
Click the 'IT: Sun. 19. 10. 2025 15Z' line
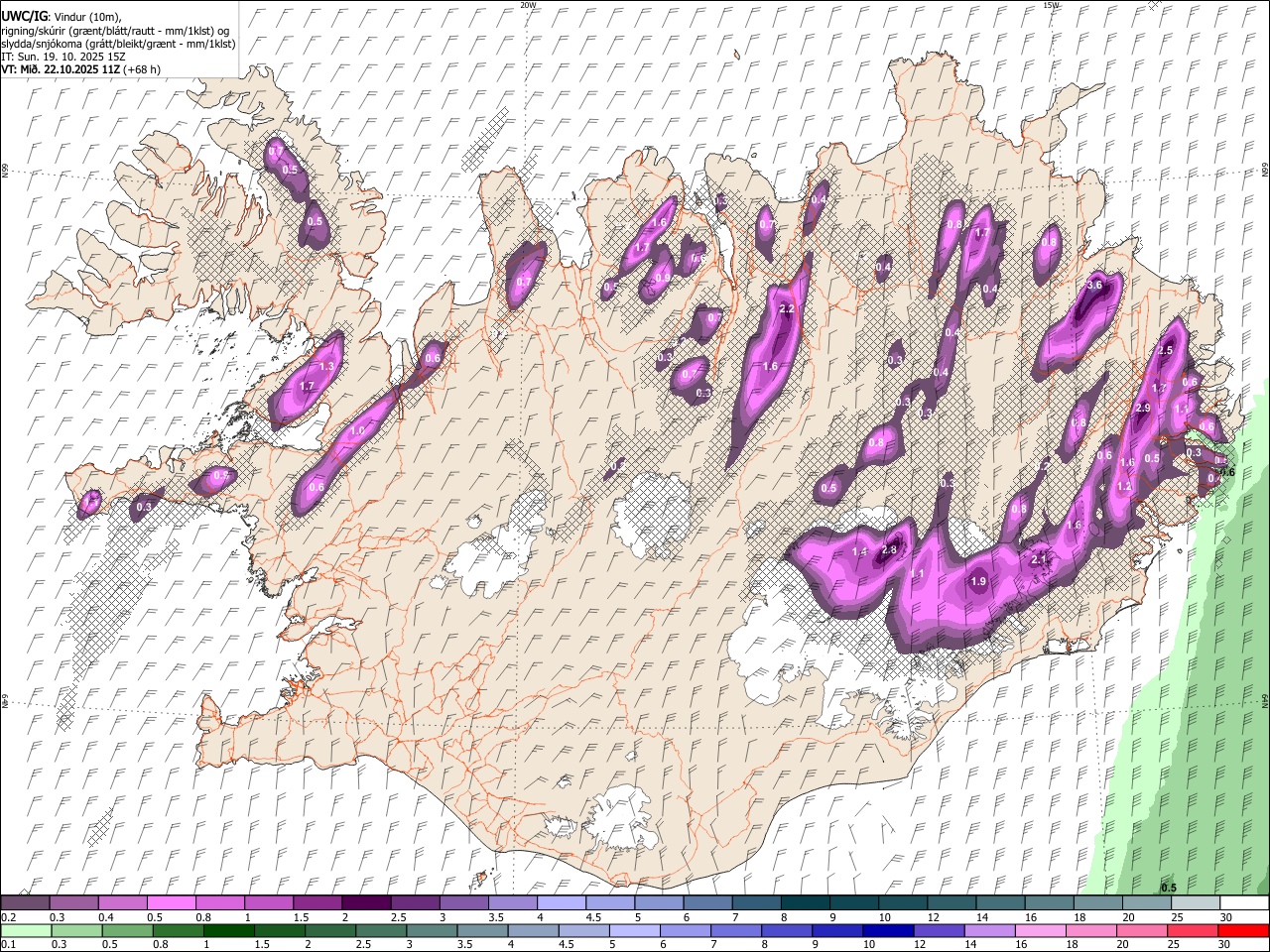(x=63, y=57)
